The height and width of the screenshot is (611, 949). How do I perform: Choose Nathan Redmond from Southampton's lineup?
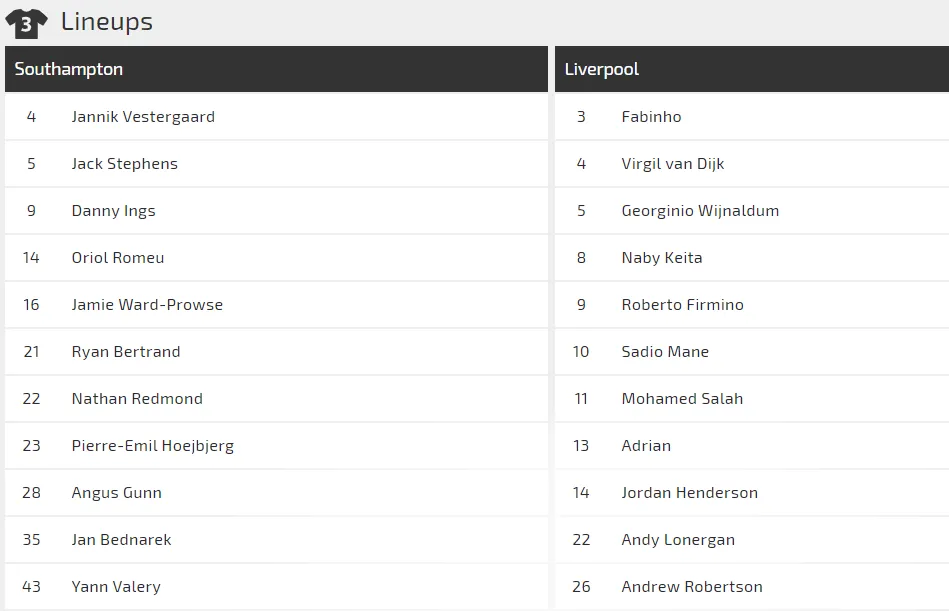coord(137,399)
